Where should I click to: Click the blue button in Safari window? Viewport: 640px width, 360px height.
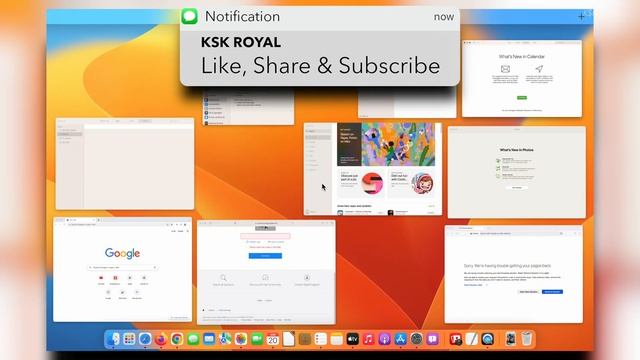click(x=265, y=256)
